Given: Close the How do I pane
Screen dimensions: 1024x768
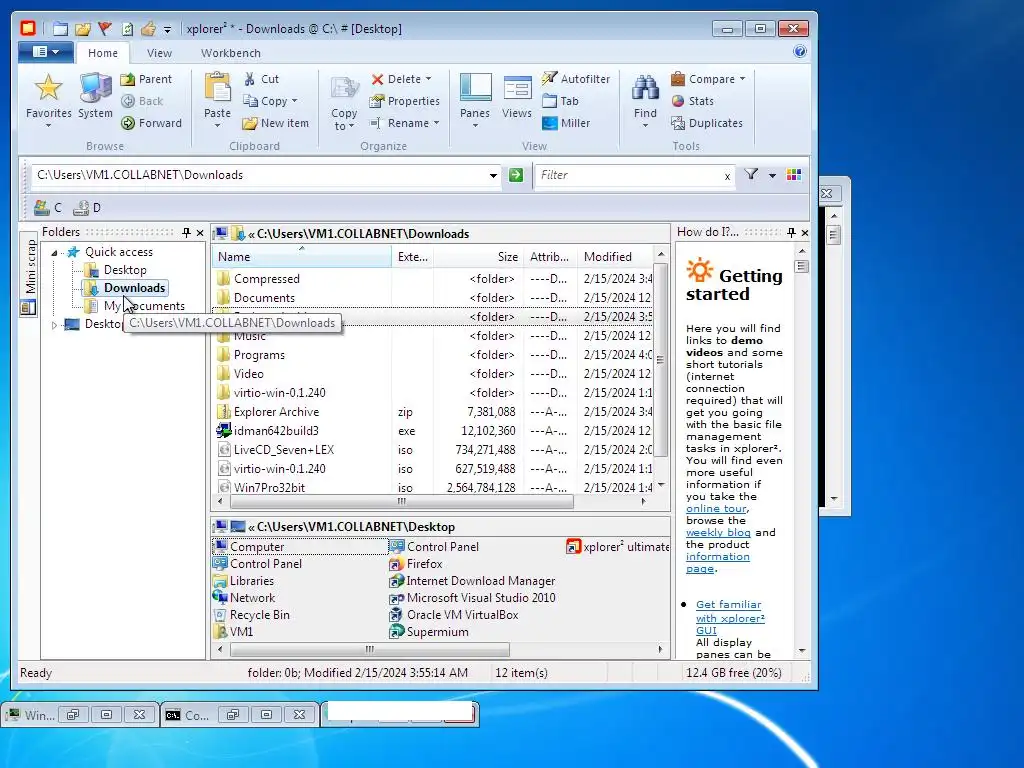Looking at the screenshot, I should pos(805,232).
